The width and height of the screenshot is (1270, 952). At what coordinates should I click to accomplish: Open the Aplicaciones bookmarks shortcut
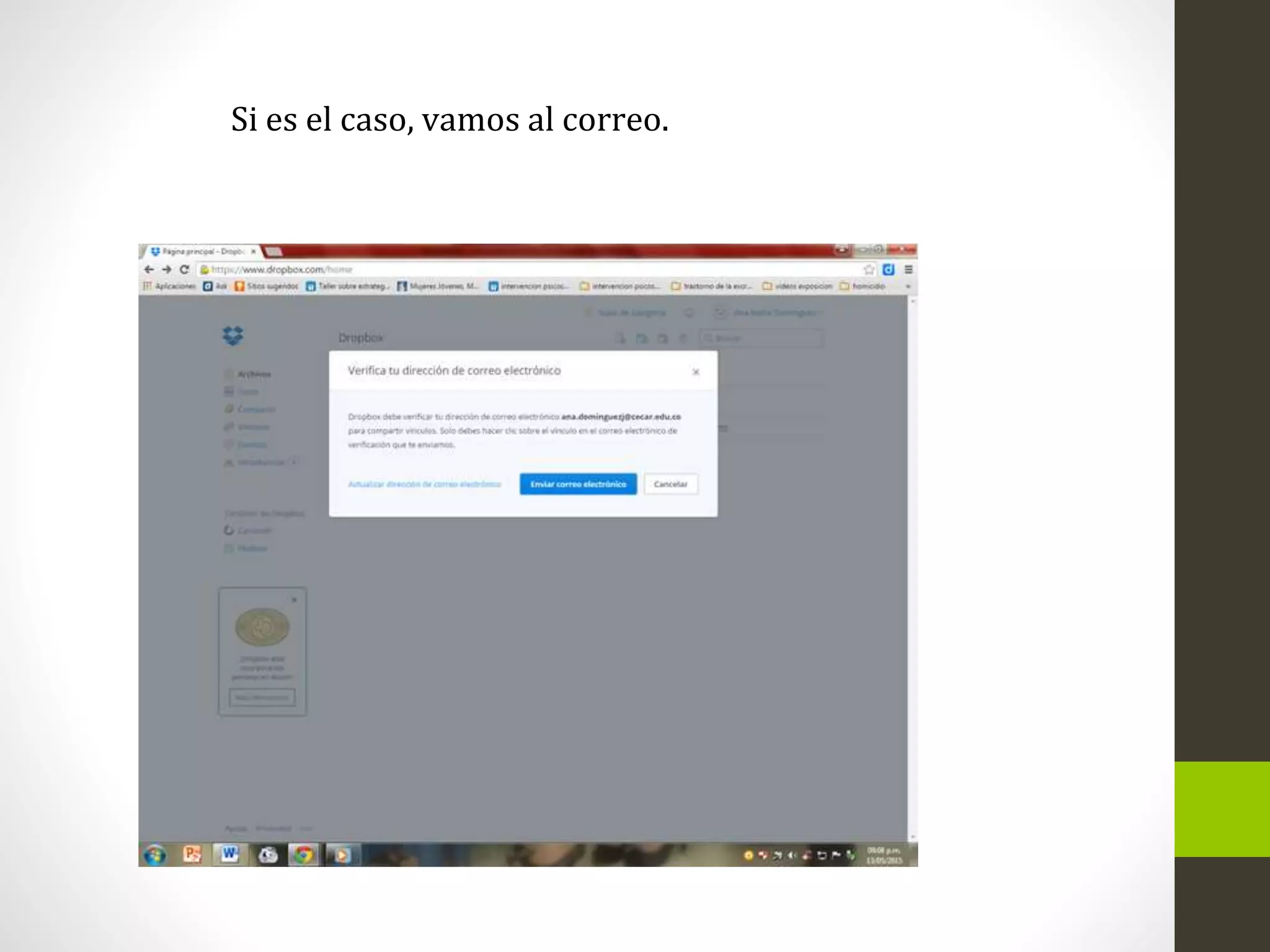coord(169,286)
